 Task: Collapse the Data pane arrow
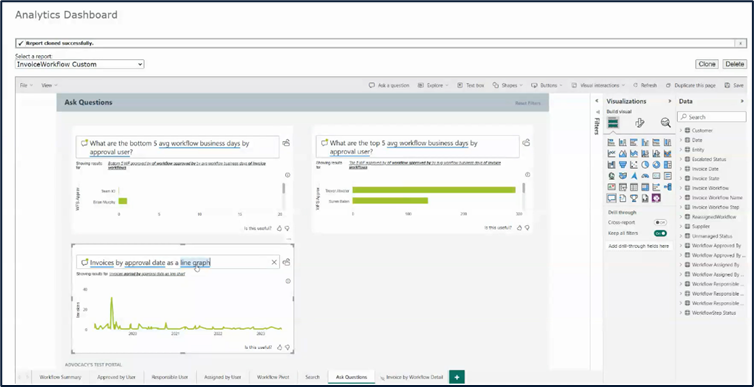tap(743, 101)
